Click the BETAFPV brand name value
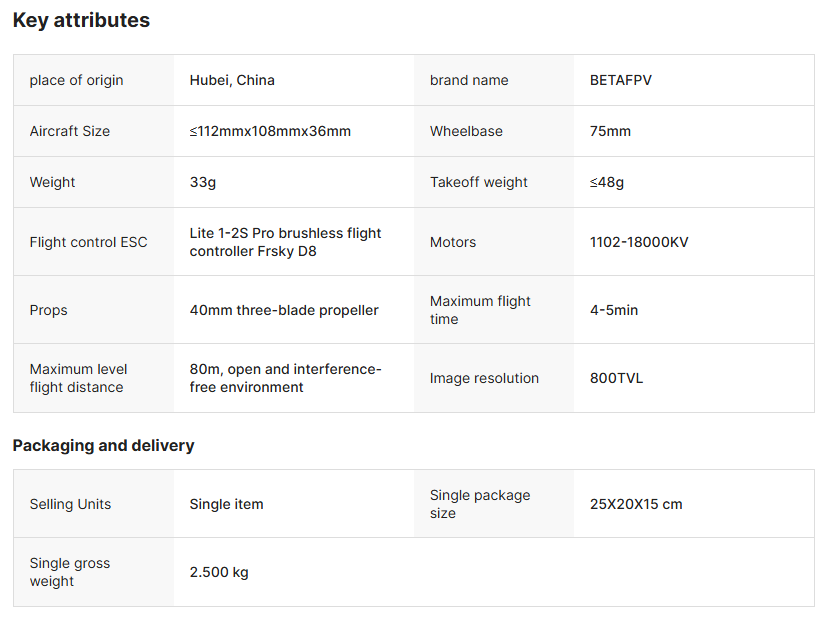Screen dimensions: 827x621 click(621, 80)
